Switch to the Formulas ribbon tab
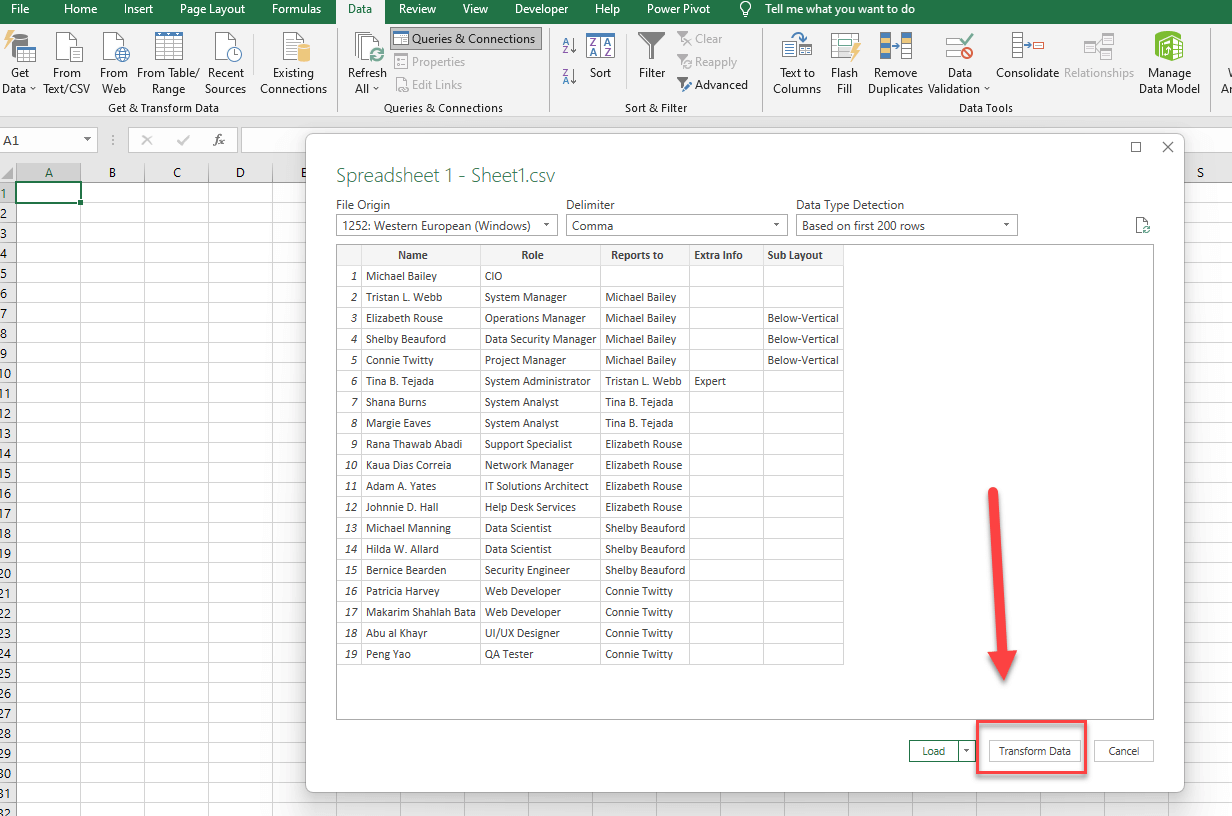The height and width of the screenshot is (816, 1232). point(296,11)
